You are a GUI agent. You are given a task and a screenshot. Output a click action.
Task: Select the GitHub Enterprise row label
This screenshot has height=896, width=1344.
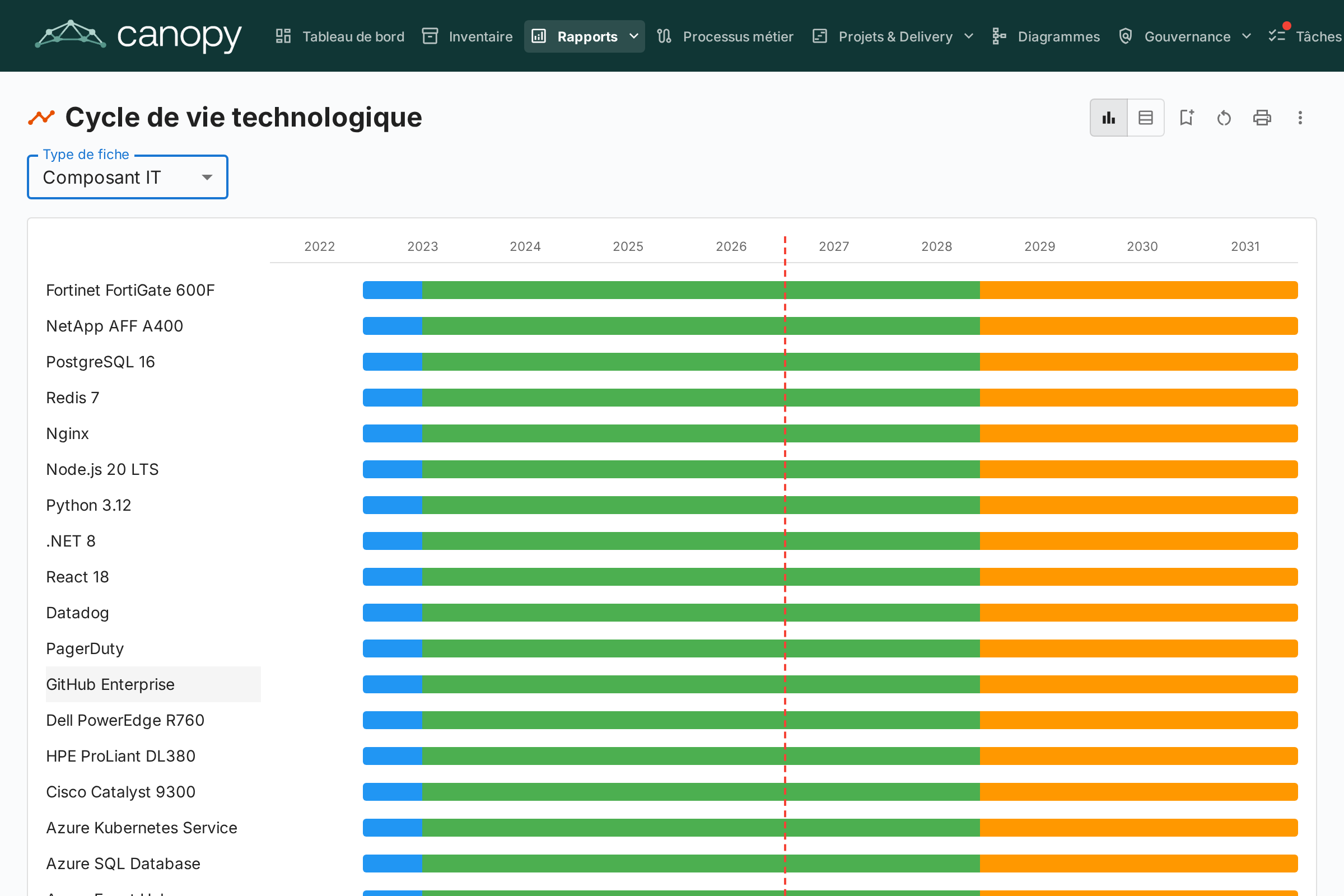point(110,684)
